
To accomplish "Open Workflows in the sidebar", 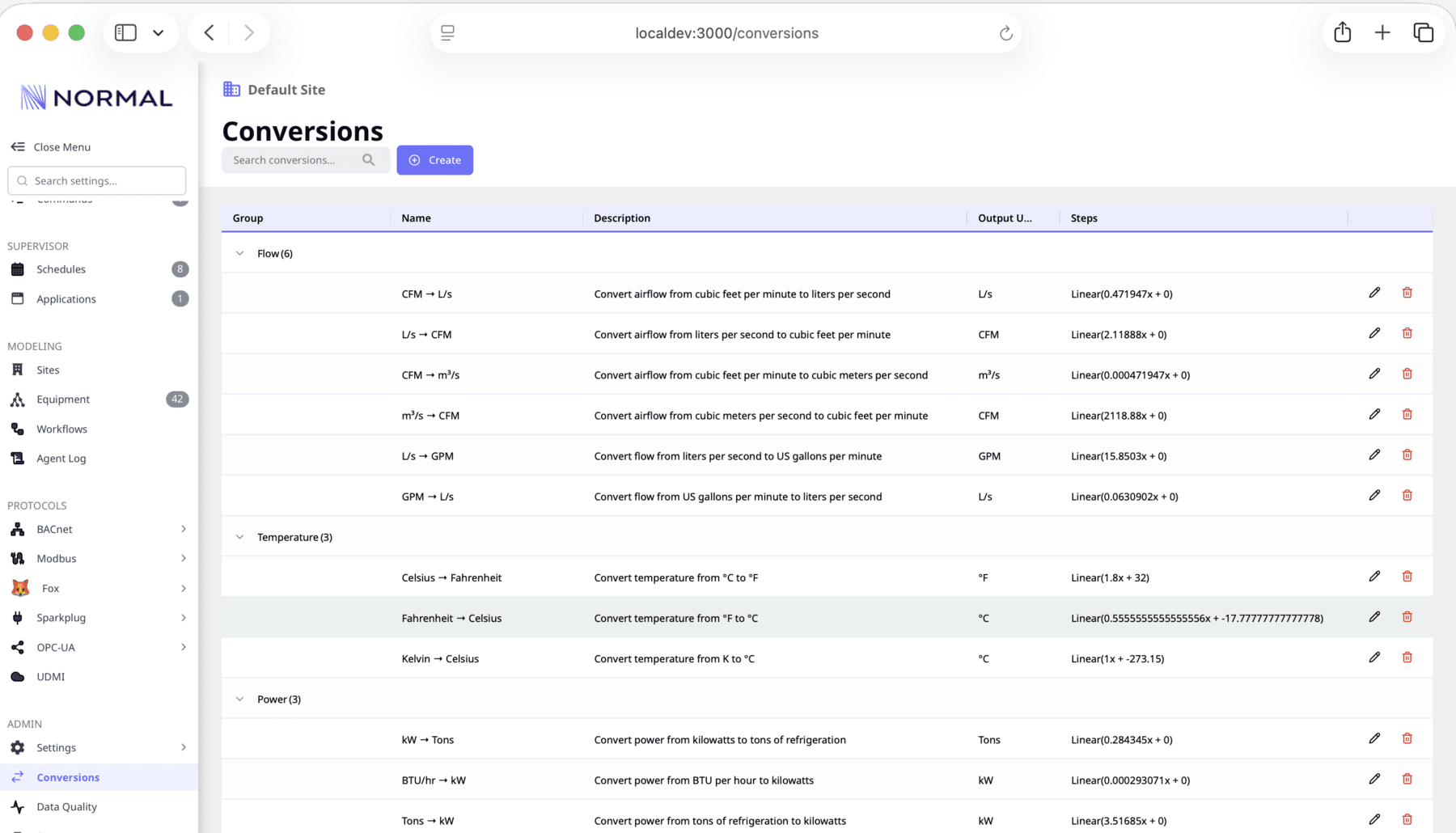I will coord(99,429).
